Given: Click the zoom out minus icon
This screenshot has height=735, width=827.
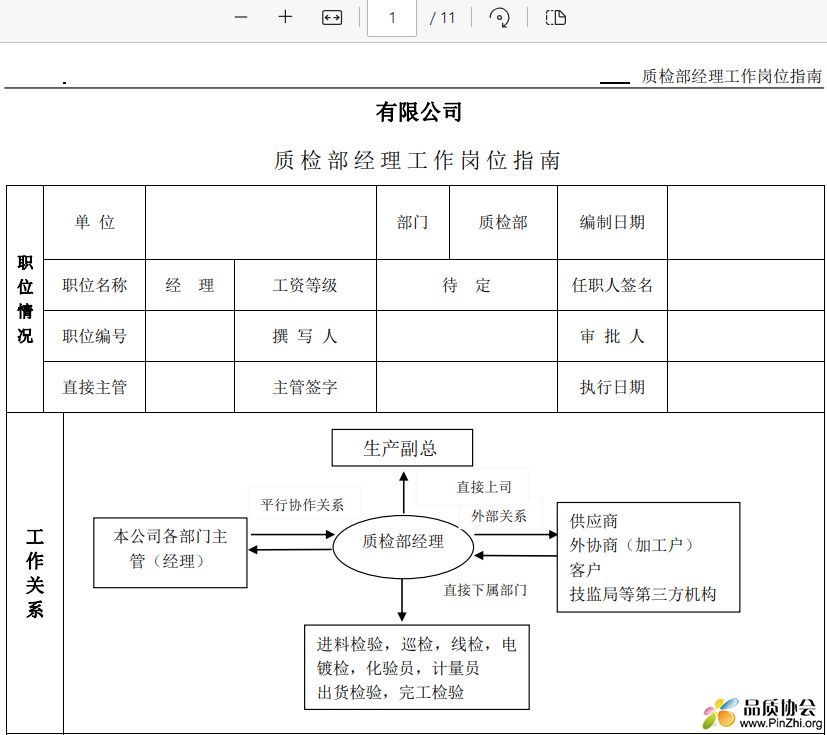Looking at the screenshot, I should pos(241,17).
